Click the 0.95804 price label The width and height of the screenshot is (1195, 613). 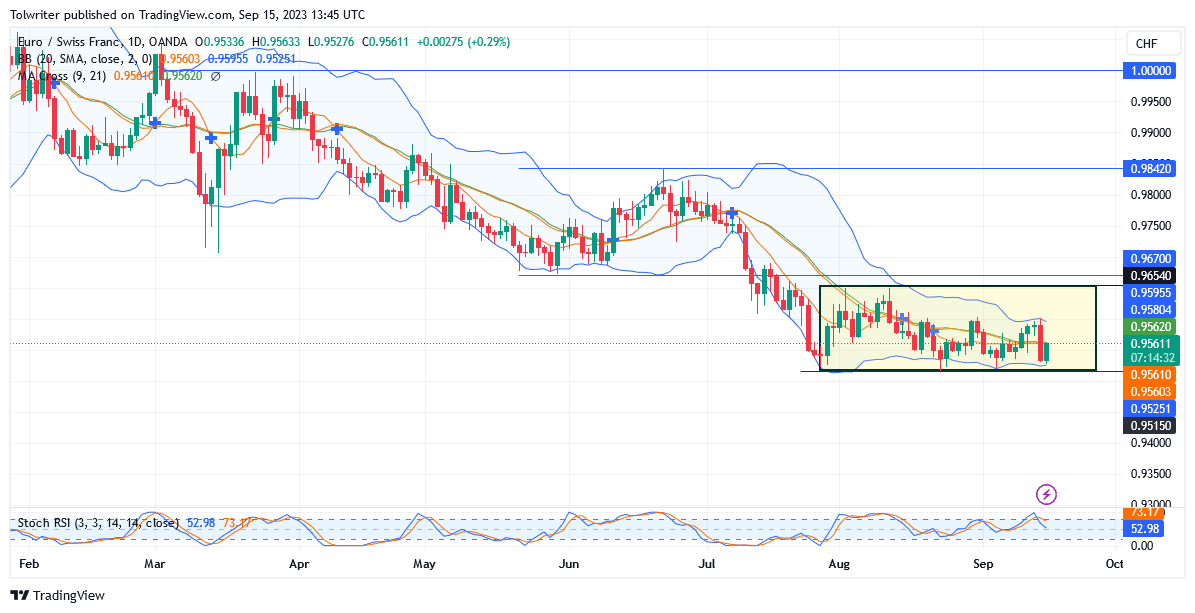coord(1149,309)
